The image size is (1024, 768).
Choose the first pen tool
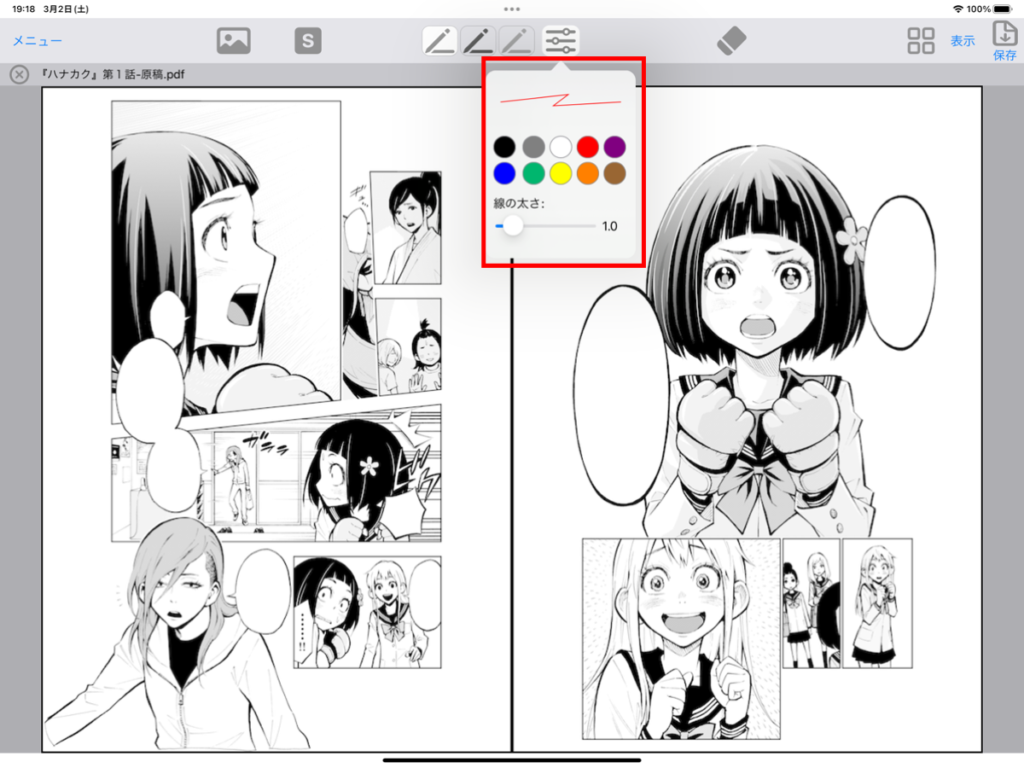click(x=440, y=40)
